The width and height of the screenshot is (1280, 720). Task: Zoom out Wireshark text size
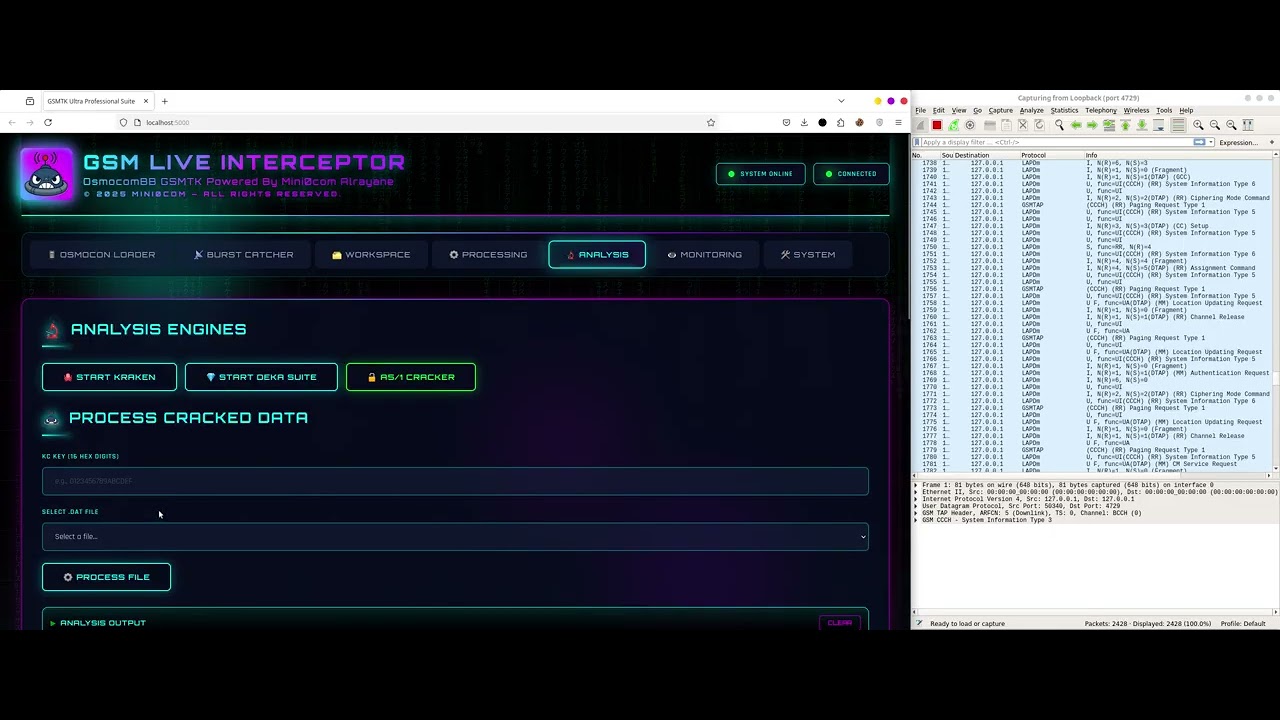(1215, 125)
